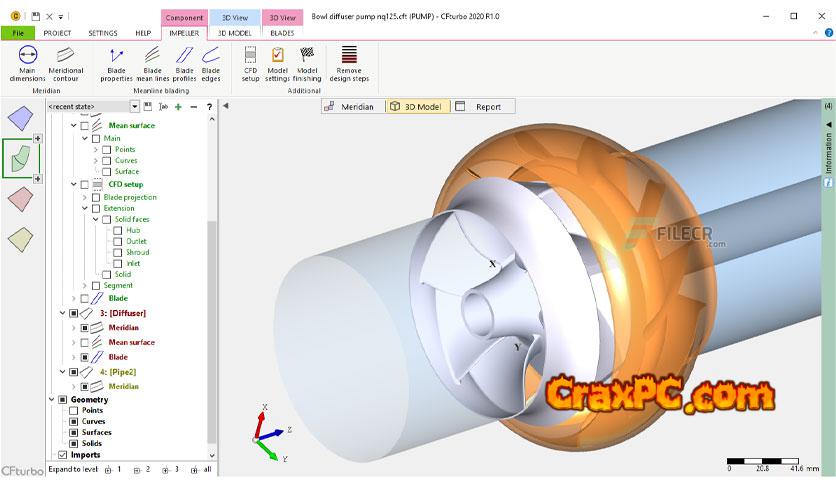Screen dimensions: 836x484
Task: Open Model finishing from the ribbon
Action: (x=307, y=63)
